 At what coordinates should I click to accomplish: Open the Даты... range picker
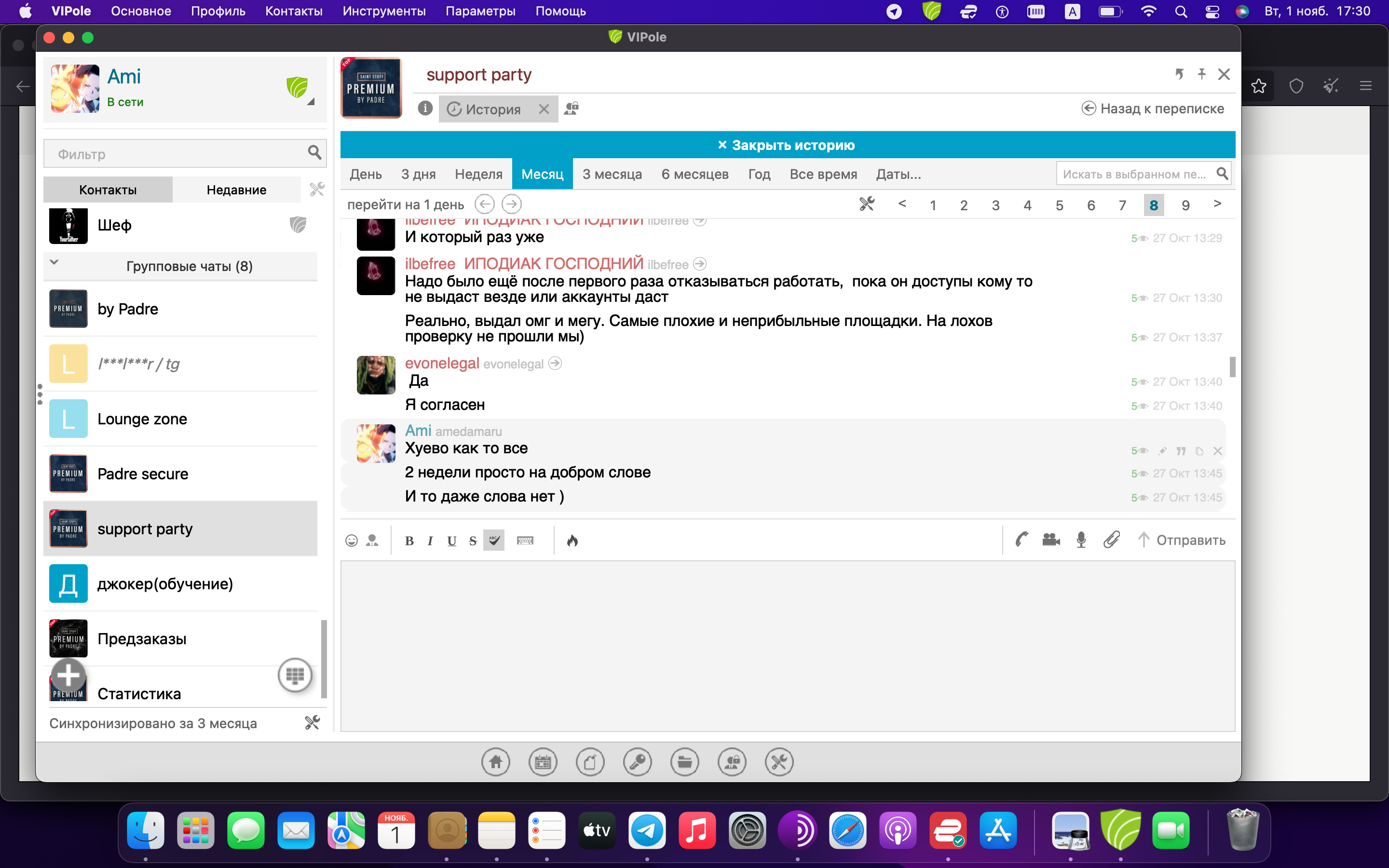pos(898,174)
